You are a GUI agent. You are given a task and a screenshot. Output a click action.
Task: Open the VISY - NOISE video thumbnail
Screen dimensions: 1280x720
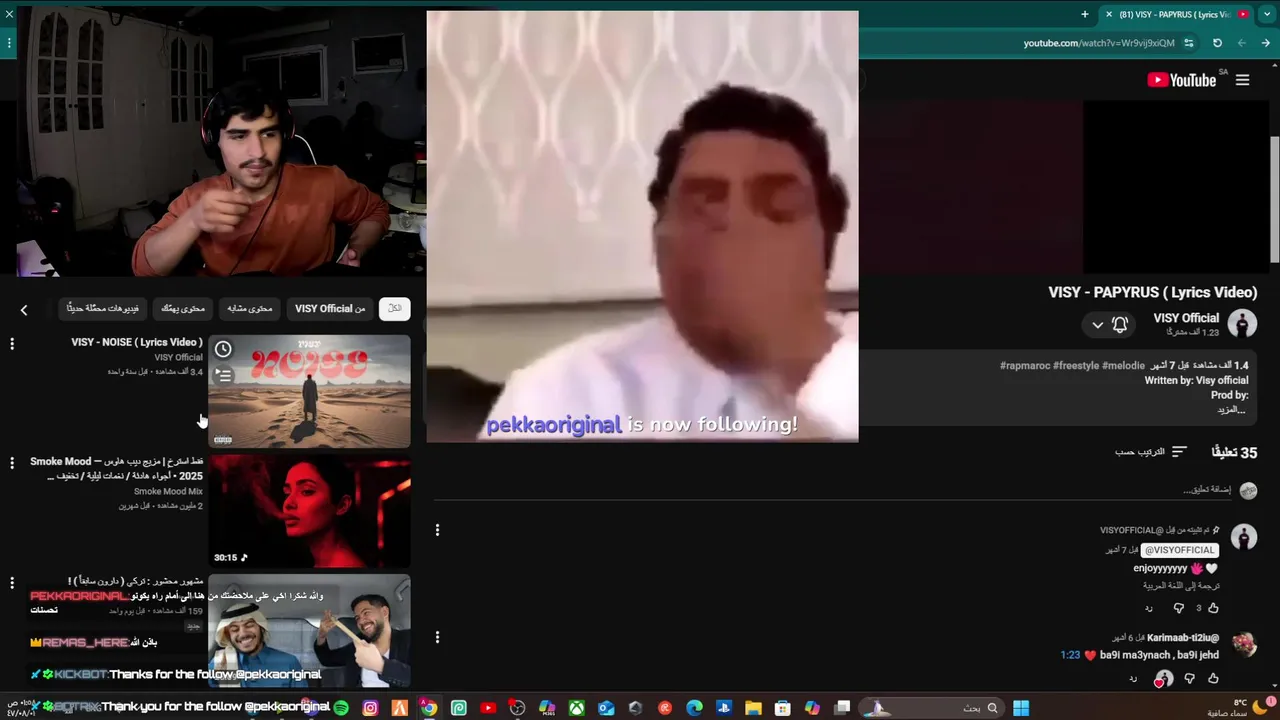(309, 391)
